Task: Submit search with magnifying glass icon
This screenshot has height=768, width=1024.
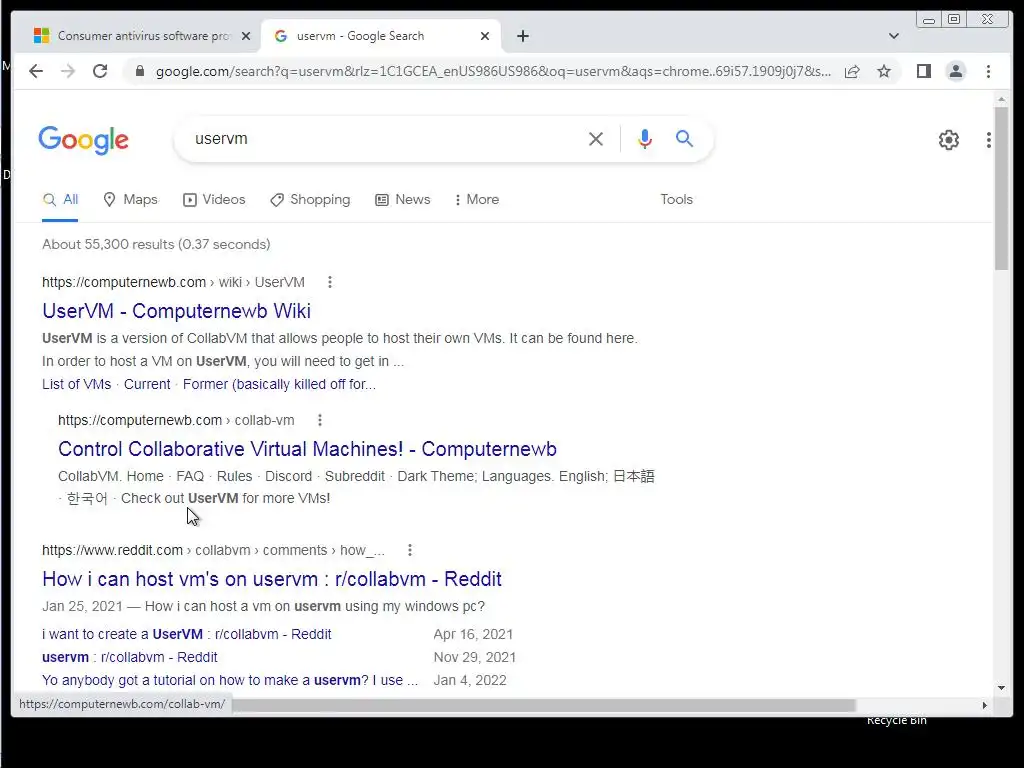Action: tap(684, 138)
